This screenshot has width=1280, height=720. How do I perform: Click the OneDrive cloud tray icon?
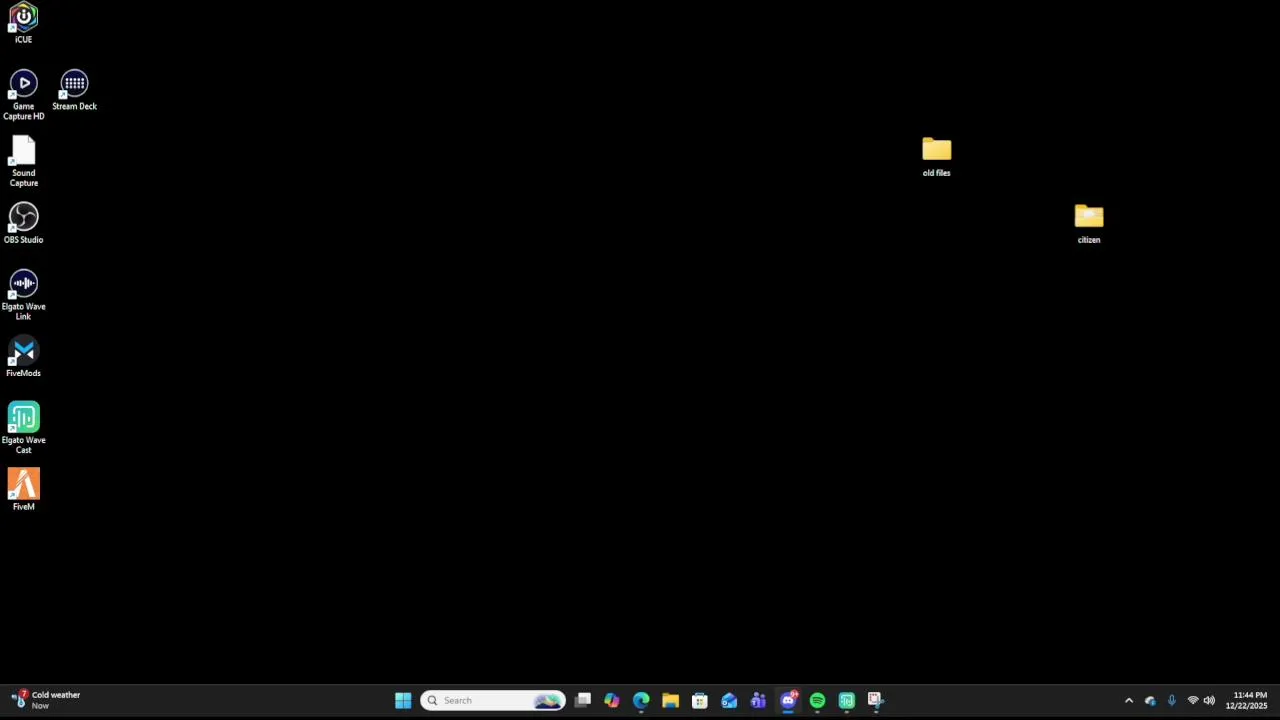(1150, 700)
